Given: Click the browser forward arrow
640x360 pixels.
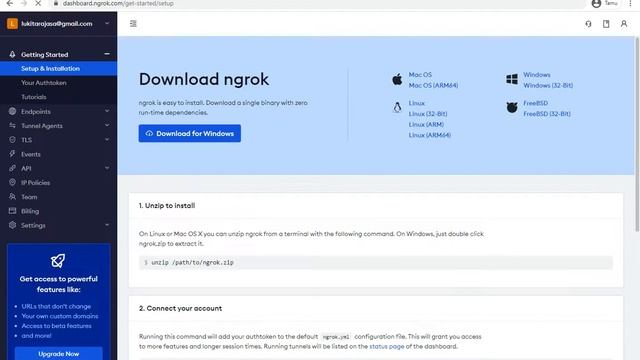Looking at the screenshot, I should (x=24, y=3).
